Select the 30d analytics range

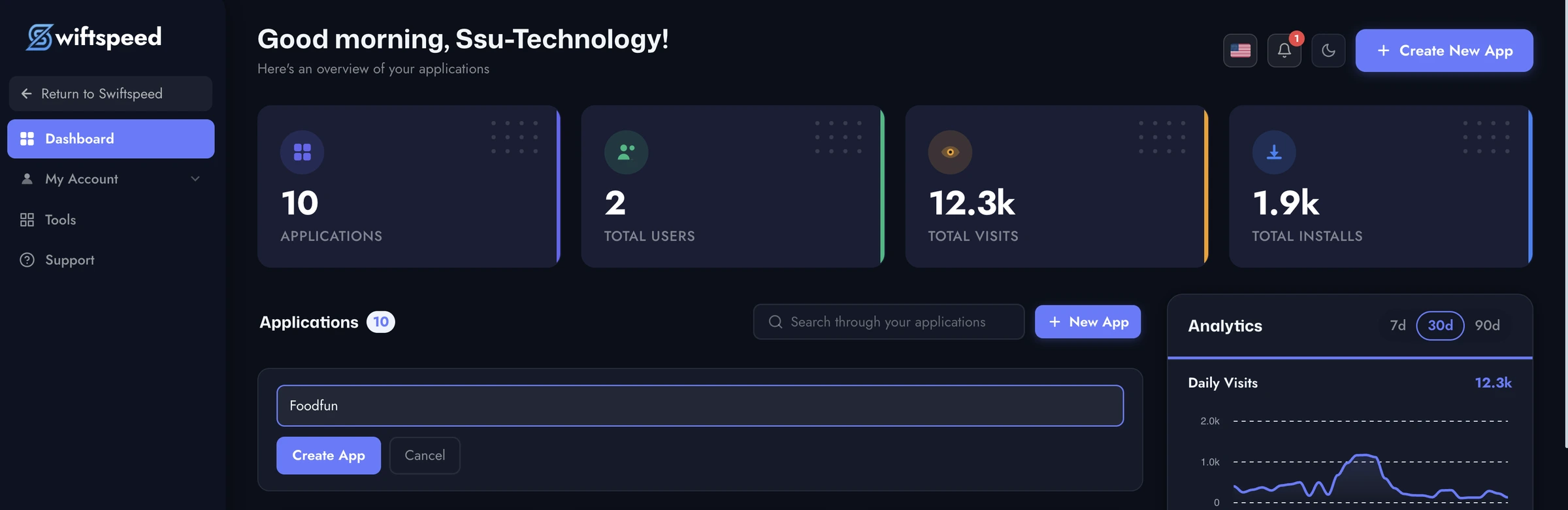coord(1440,326)
